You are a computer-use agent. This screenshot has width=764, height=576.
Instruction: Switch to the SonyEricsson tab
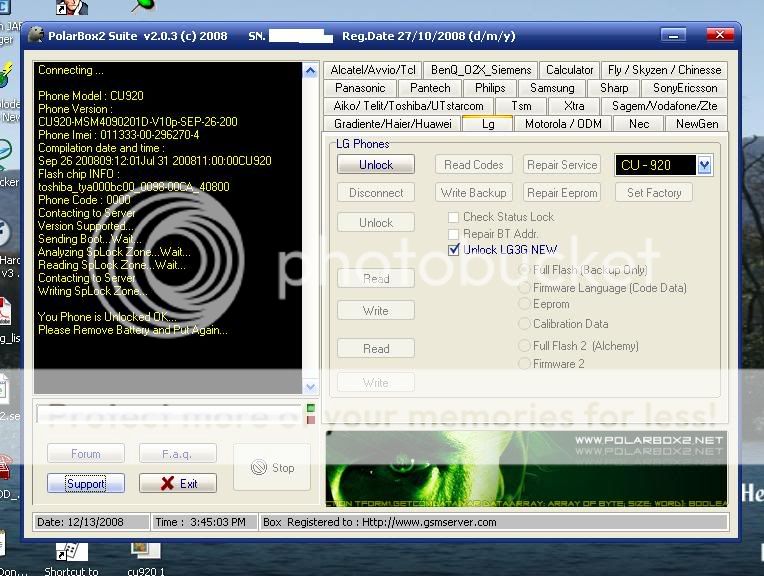point(685,88)
